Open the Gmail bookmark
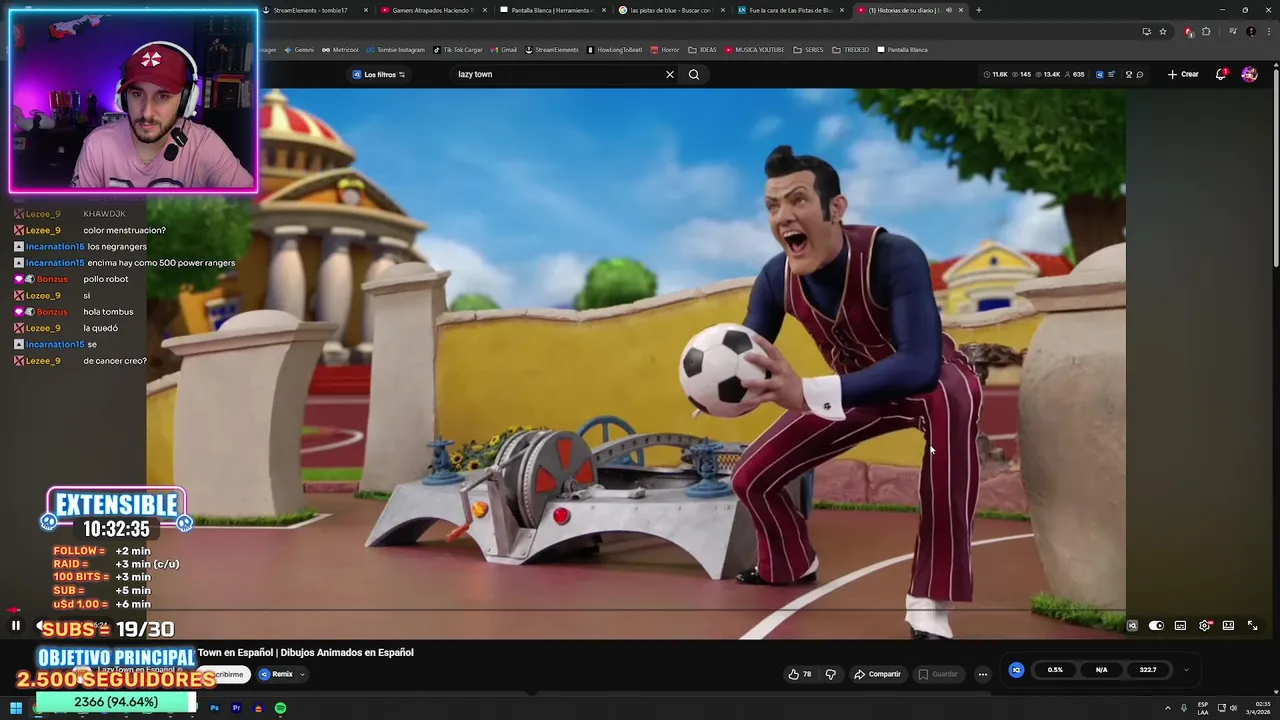 pos(505,49)
